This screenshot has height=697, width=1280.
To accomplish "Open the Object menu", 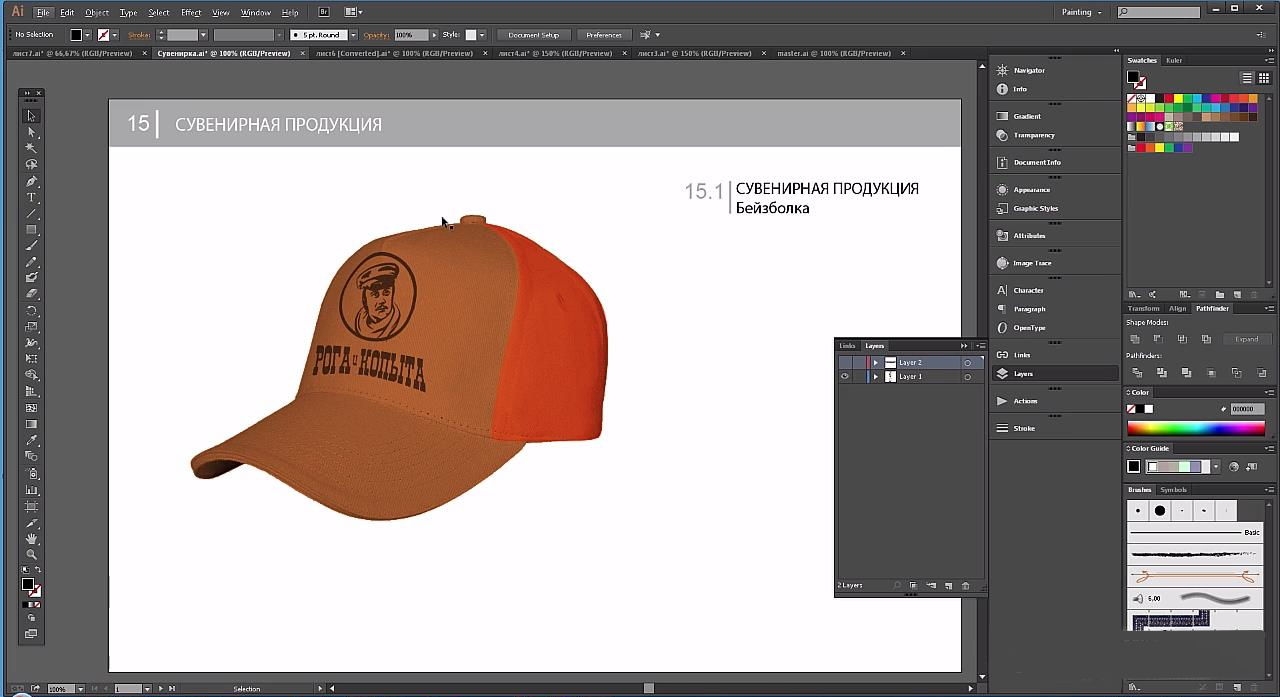I will pyautogui.click(x=97, y=13).
